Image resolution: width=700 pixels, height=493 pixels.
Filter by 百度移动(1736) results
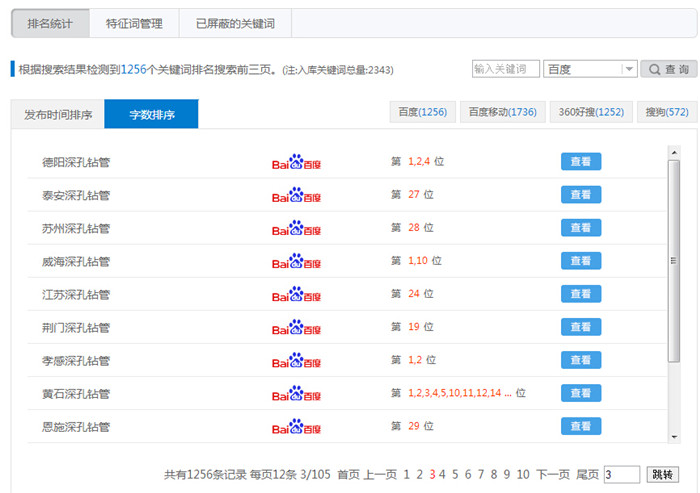coord(502,112)
